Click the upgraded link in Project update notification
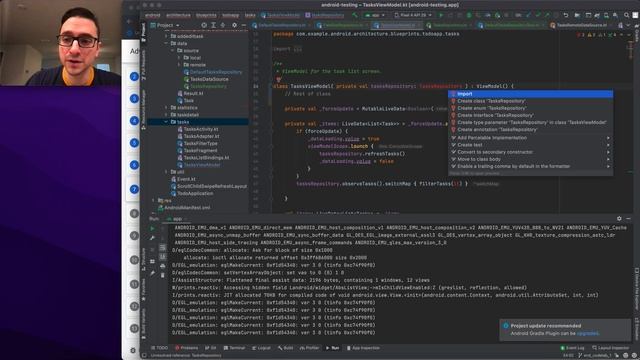Screen dimensions: 640x360 click(588, 333)
